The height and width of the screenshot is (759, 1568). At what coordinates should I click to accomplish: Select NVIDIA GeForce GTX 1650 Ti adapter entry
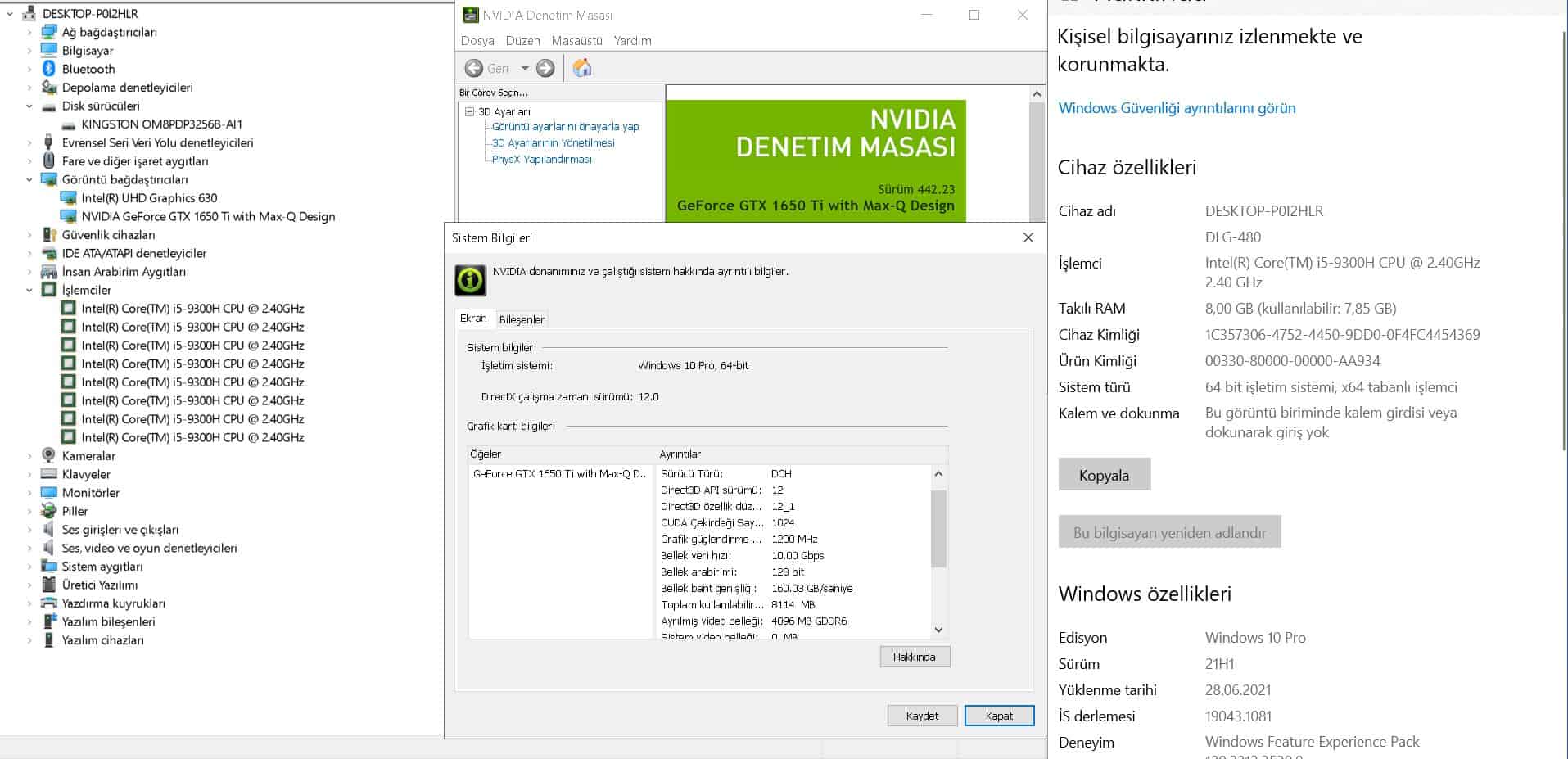208,216
